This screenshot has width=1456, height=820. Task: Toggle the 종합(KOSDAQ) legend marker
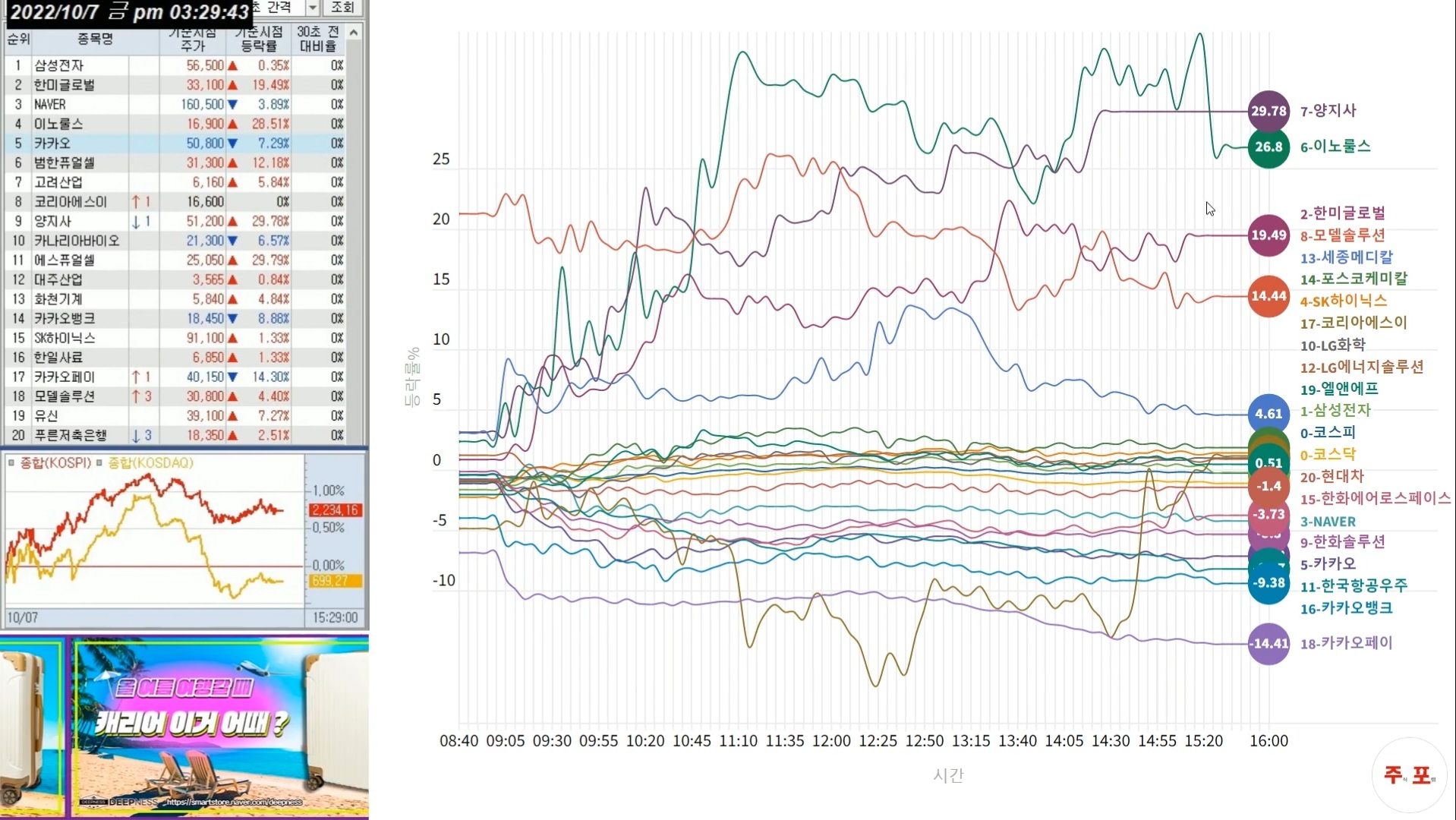point(99,462)
